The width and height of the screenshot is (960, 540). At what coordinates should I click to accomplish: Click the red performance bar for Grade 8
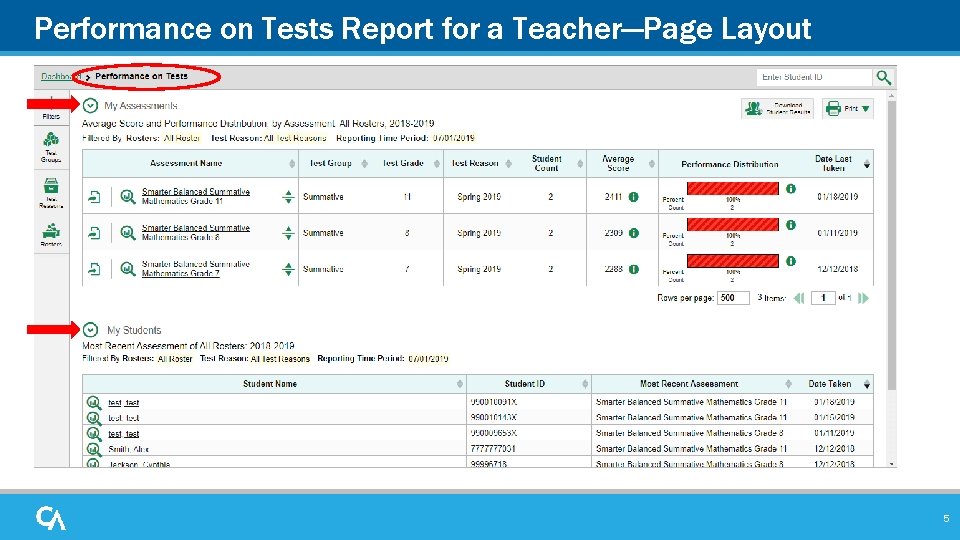tap(733, 225)
